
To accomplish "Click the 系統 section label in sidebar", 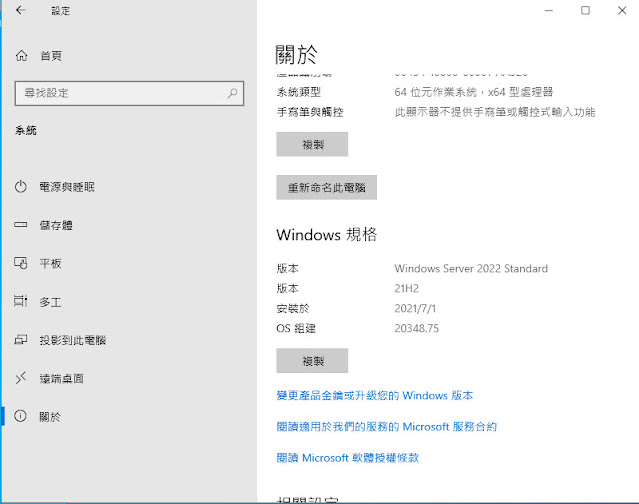I will tap(26, 130).
